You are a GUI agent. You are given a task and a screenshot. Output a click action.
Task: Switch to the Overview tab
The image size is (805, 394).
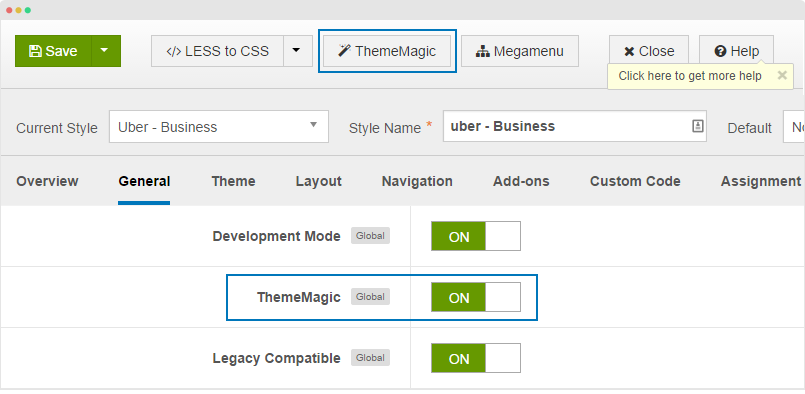click(x=47, y=181)
